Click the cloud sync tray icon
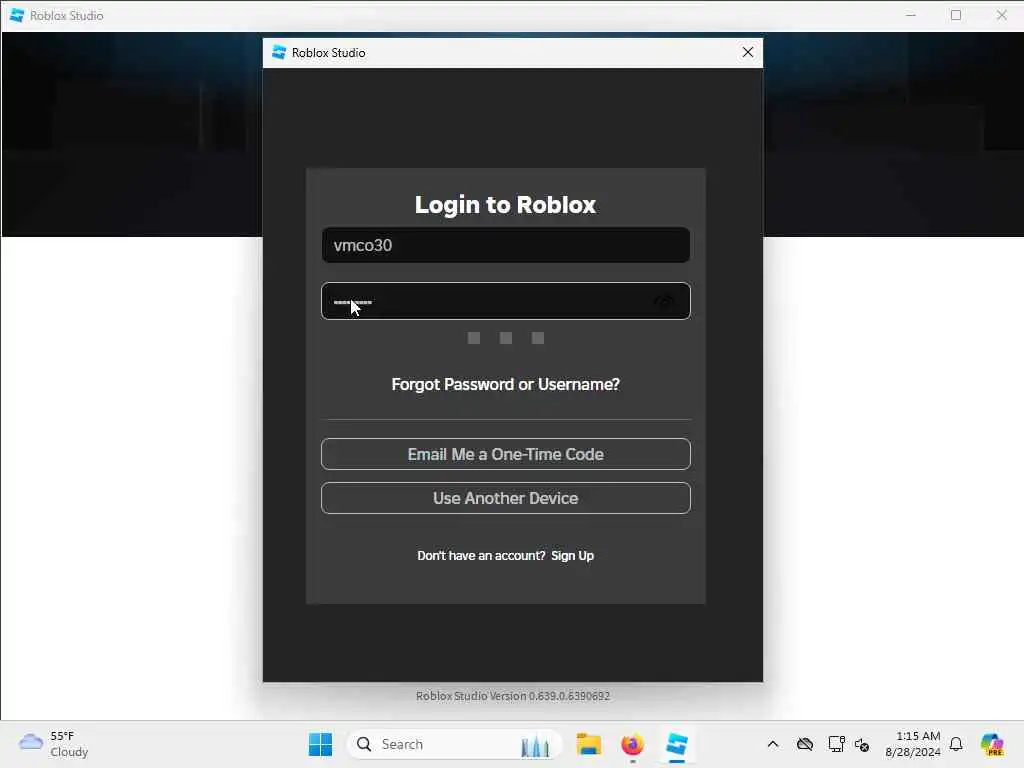Screen dimensions: 1024x768 pyautogui.click(x=805, y=744)
